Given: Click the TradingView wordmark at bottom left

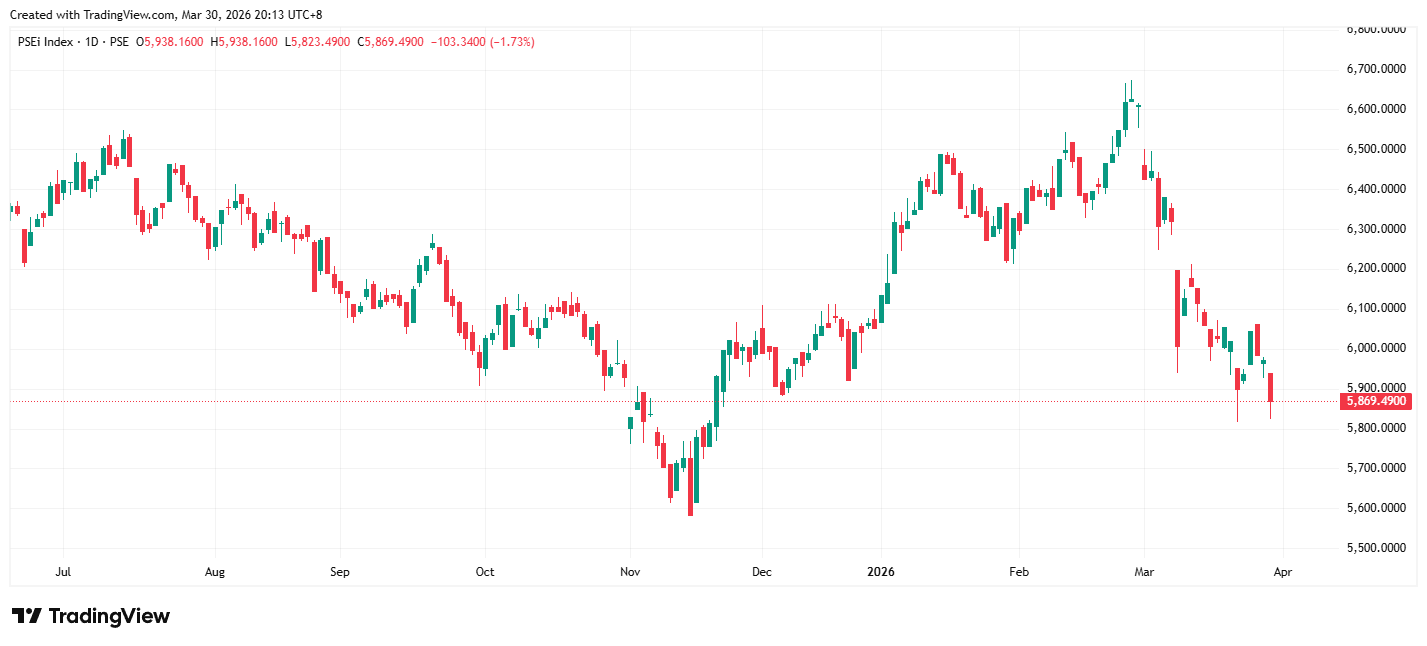Looking at the screenshot, I should pyautogui.click(x=109, y=616).
